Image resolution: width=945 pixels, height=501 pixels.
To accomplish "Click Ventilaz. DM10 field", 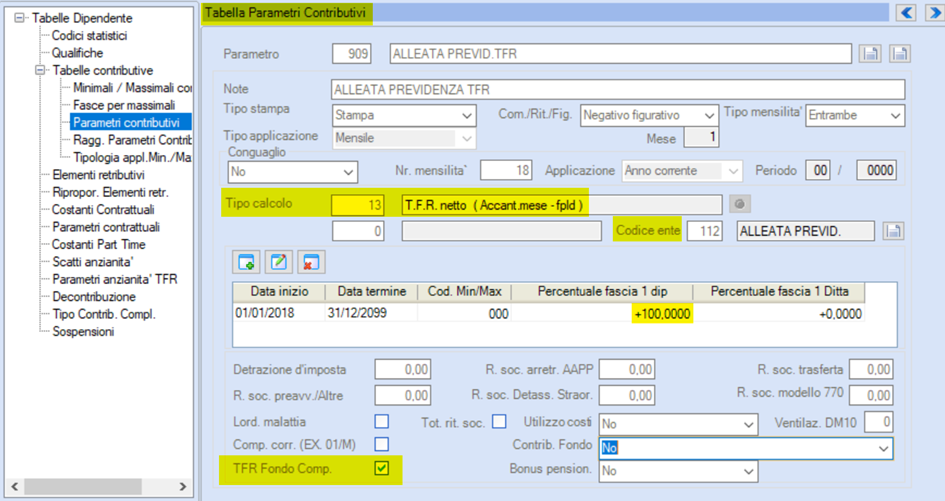I will 879,422.
